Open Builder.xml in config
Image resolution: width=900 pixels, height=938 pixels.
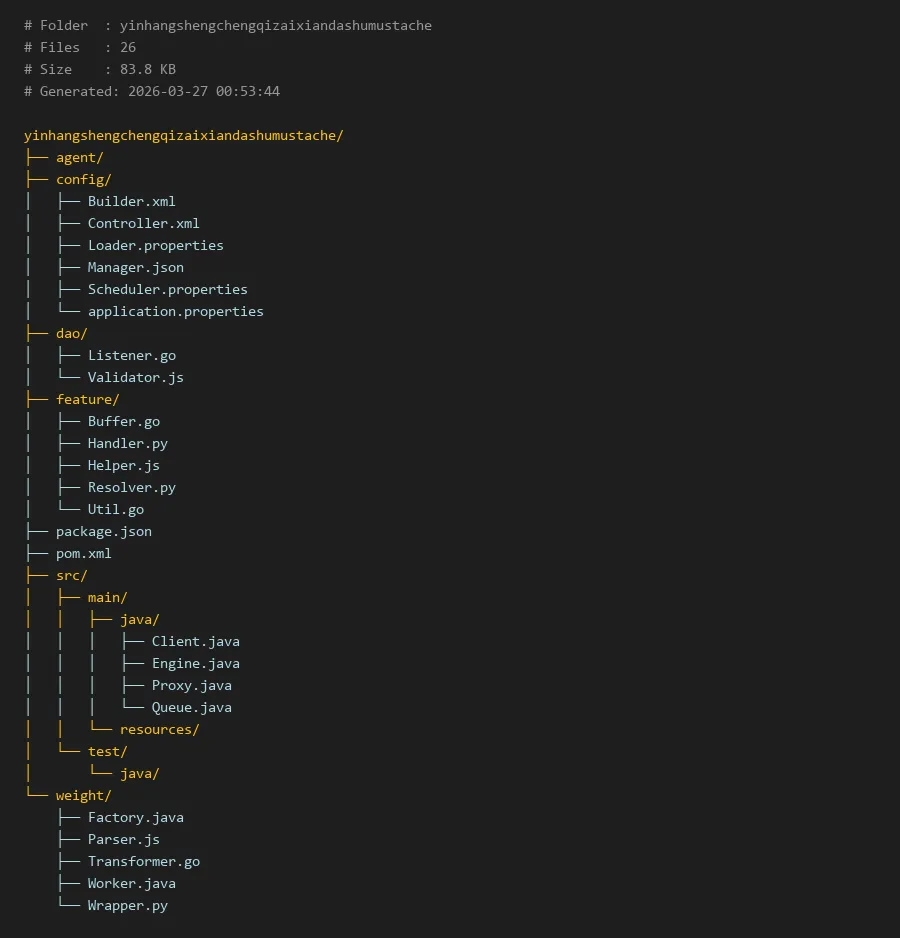pos(131,201)
